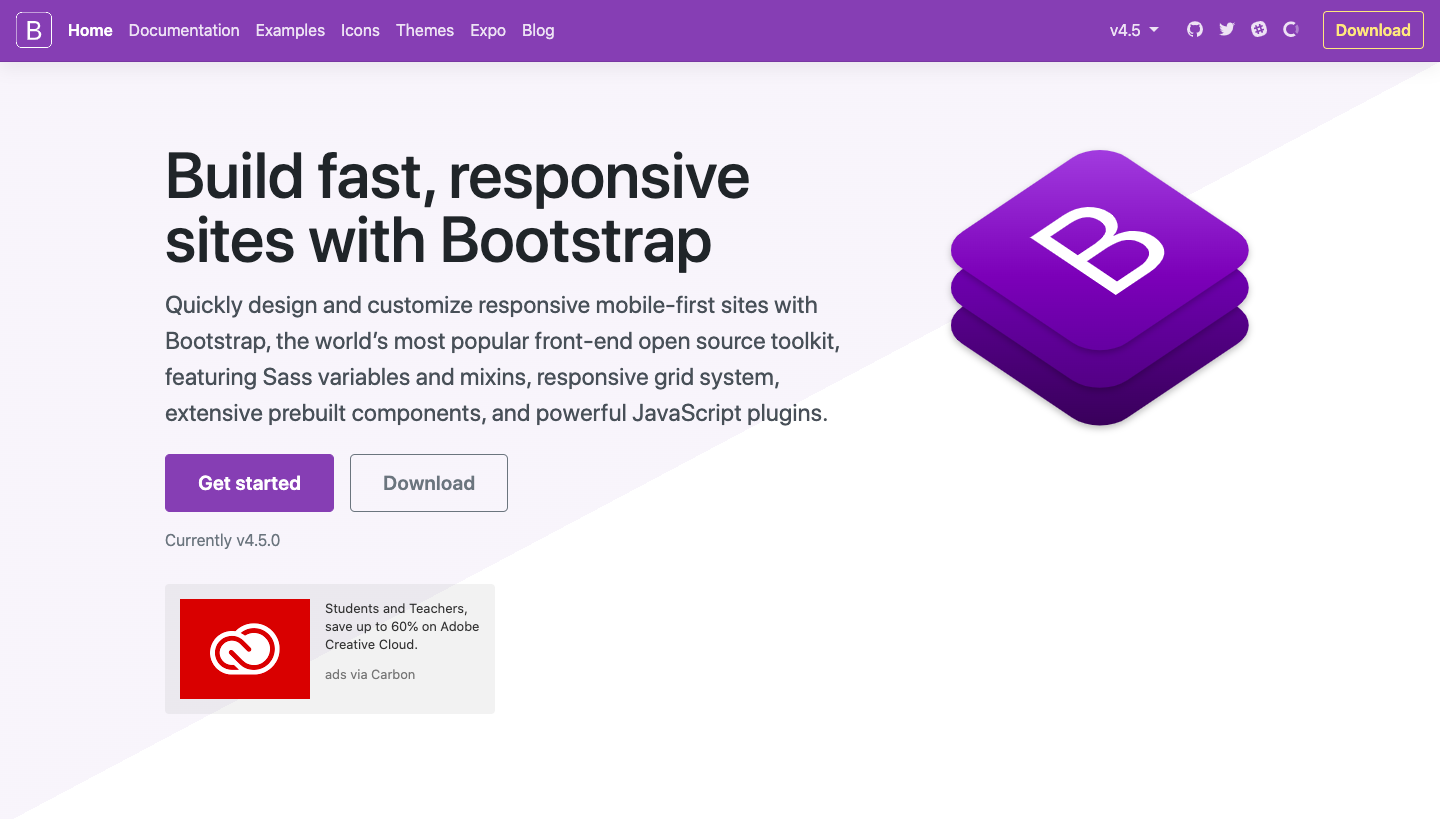Click the 'Quickly design and customize' paragraph
The width and height of the screenshot is (1440, 819).
coord(502,359)
